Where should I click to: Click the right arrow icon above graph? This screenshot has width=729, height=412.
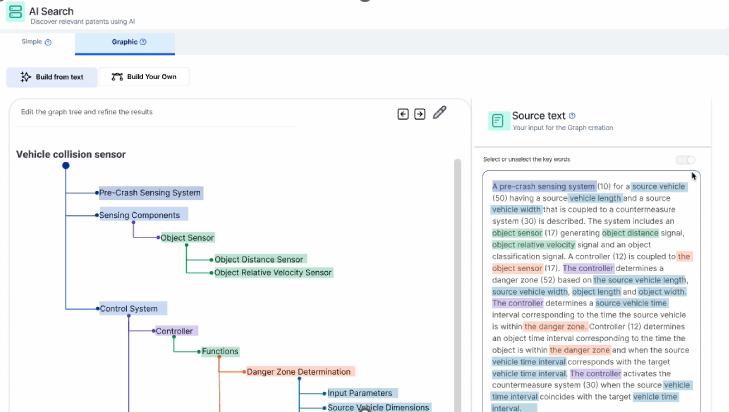420,114
